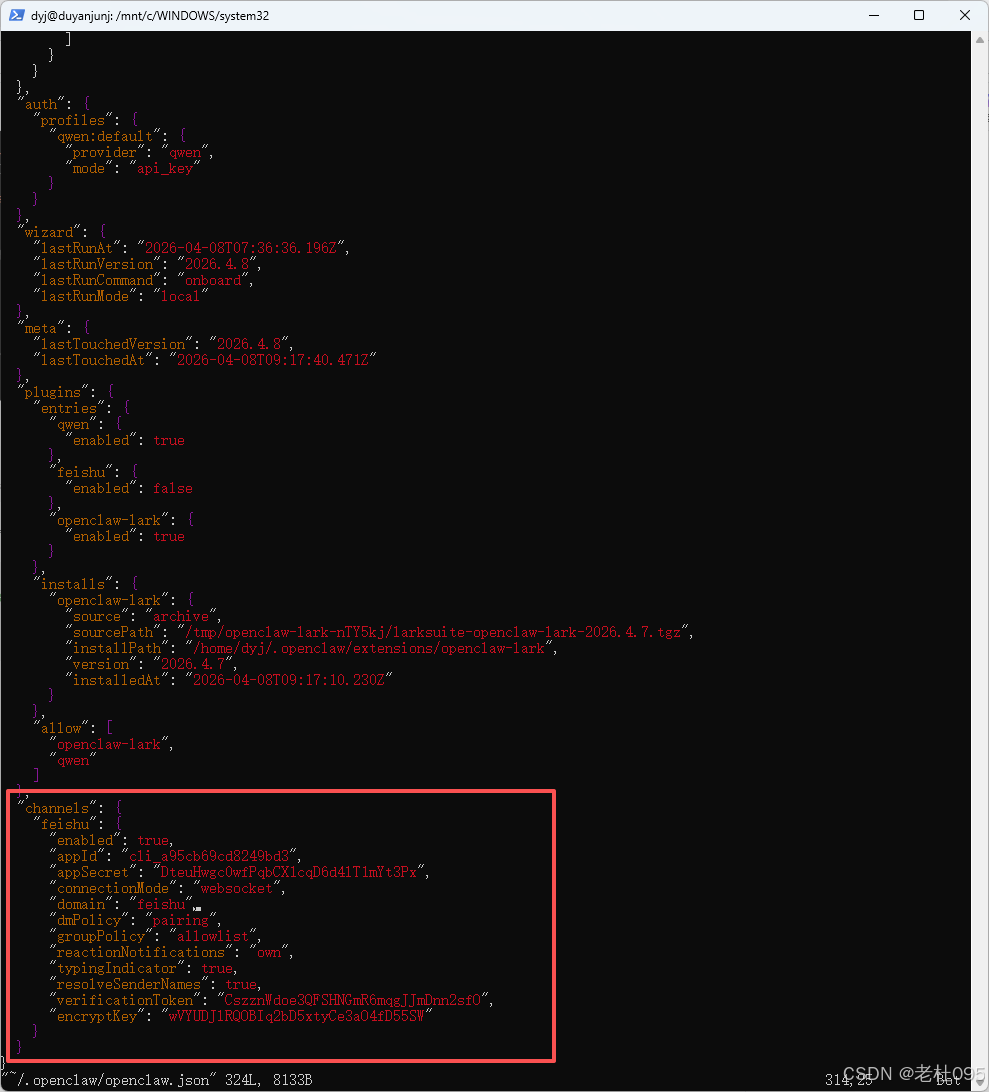
Task: Click the encryptKey value string
Action: pos(297,1017)
